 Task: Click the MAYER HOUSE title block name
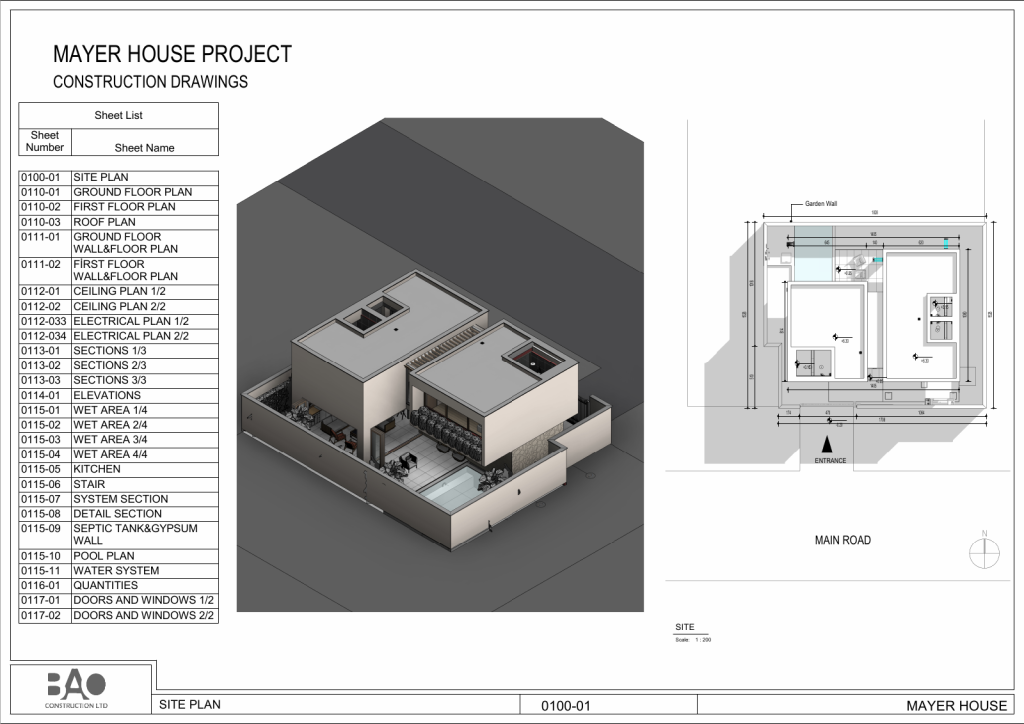click(957, 706)
